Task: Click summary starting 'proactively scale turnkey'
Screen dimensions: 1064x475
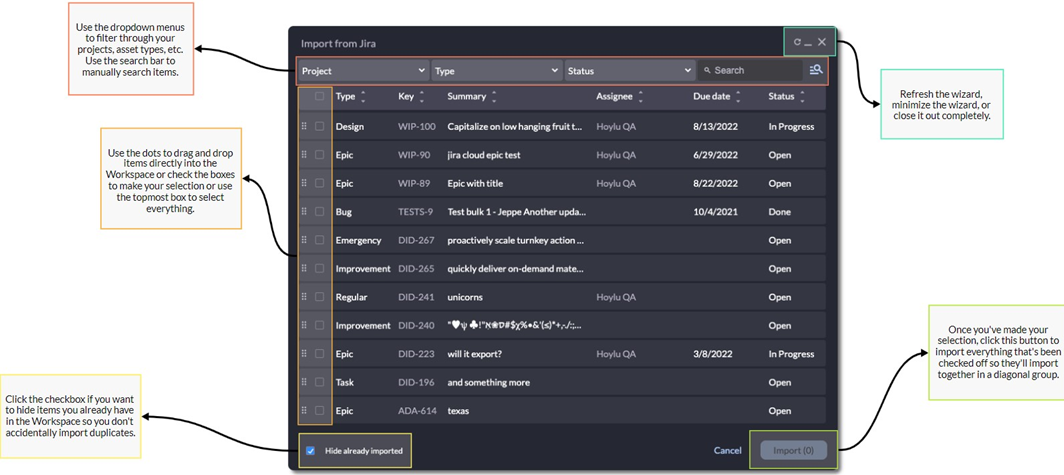Action: coord(516,240)
